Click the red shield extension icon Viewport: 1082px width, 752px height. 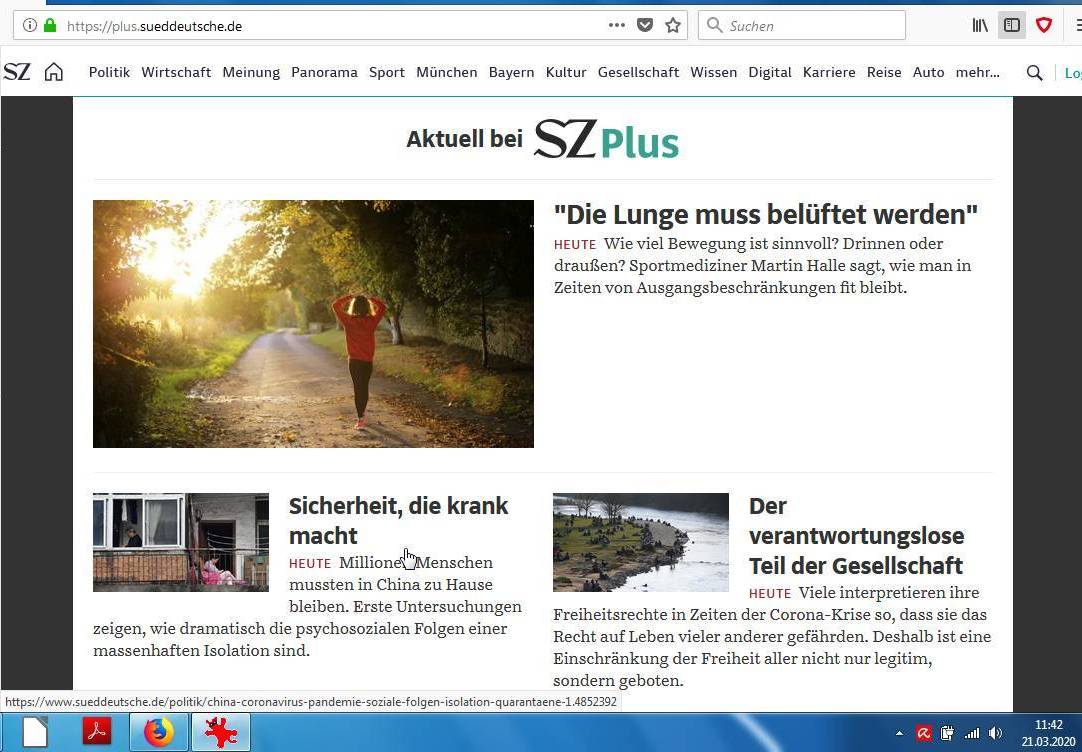click(x=1044, y=25)
